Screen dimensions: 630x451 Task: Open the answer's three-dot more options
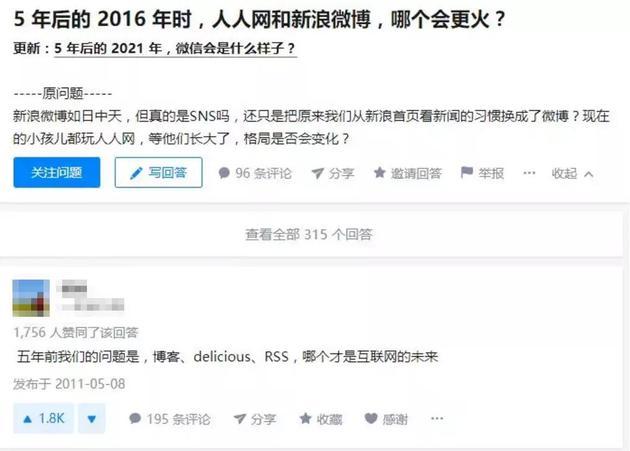(437, 418)
